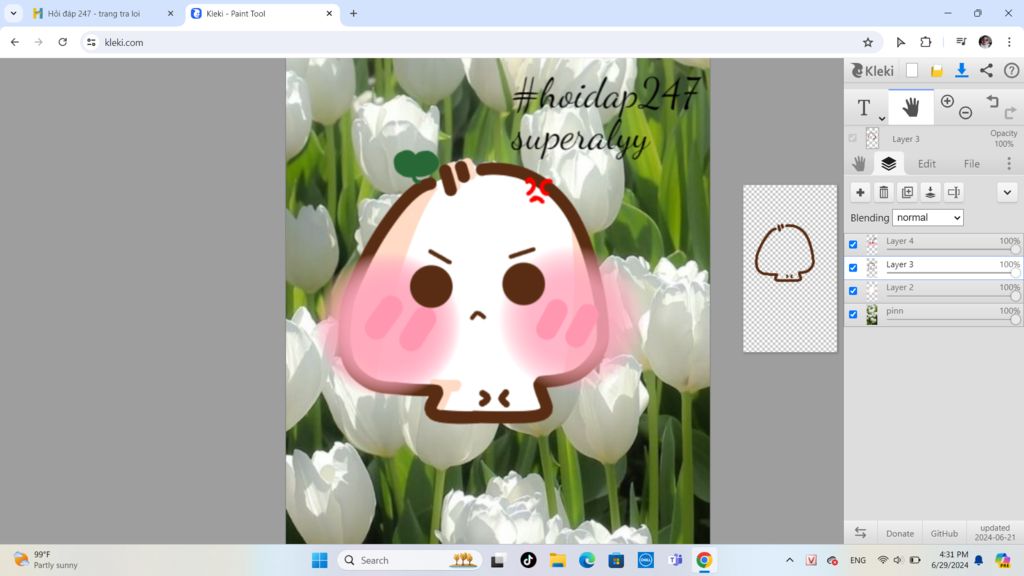Screen dimensions: 1024x576
Task: Open the File tab
Action: pos(972,164)
